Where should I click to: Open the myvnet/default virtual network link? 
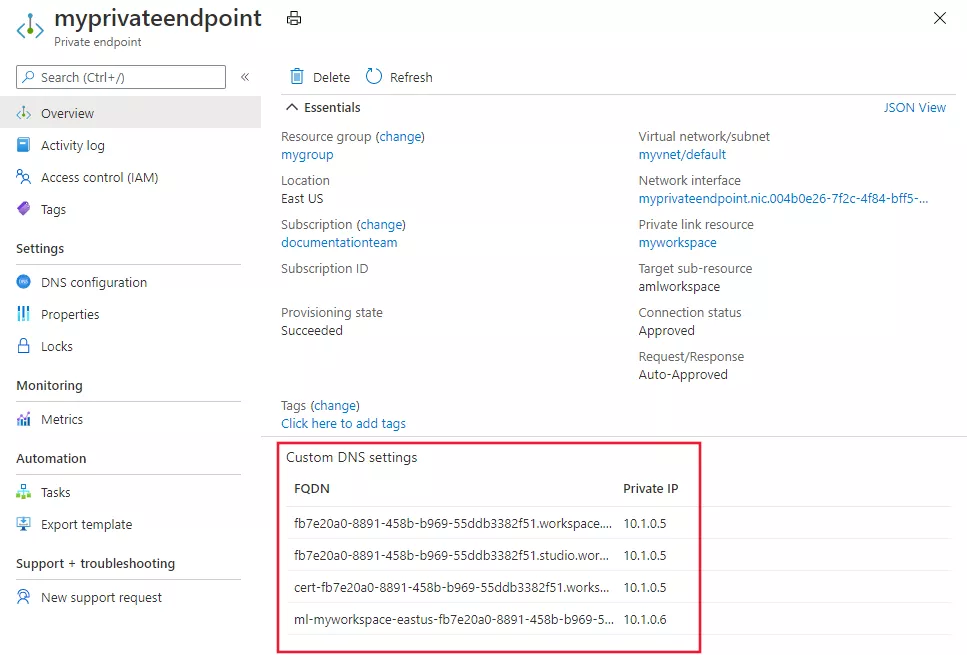click(681, 154)
